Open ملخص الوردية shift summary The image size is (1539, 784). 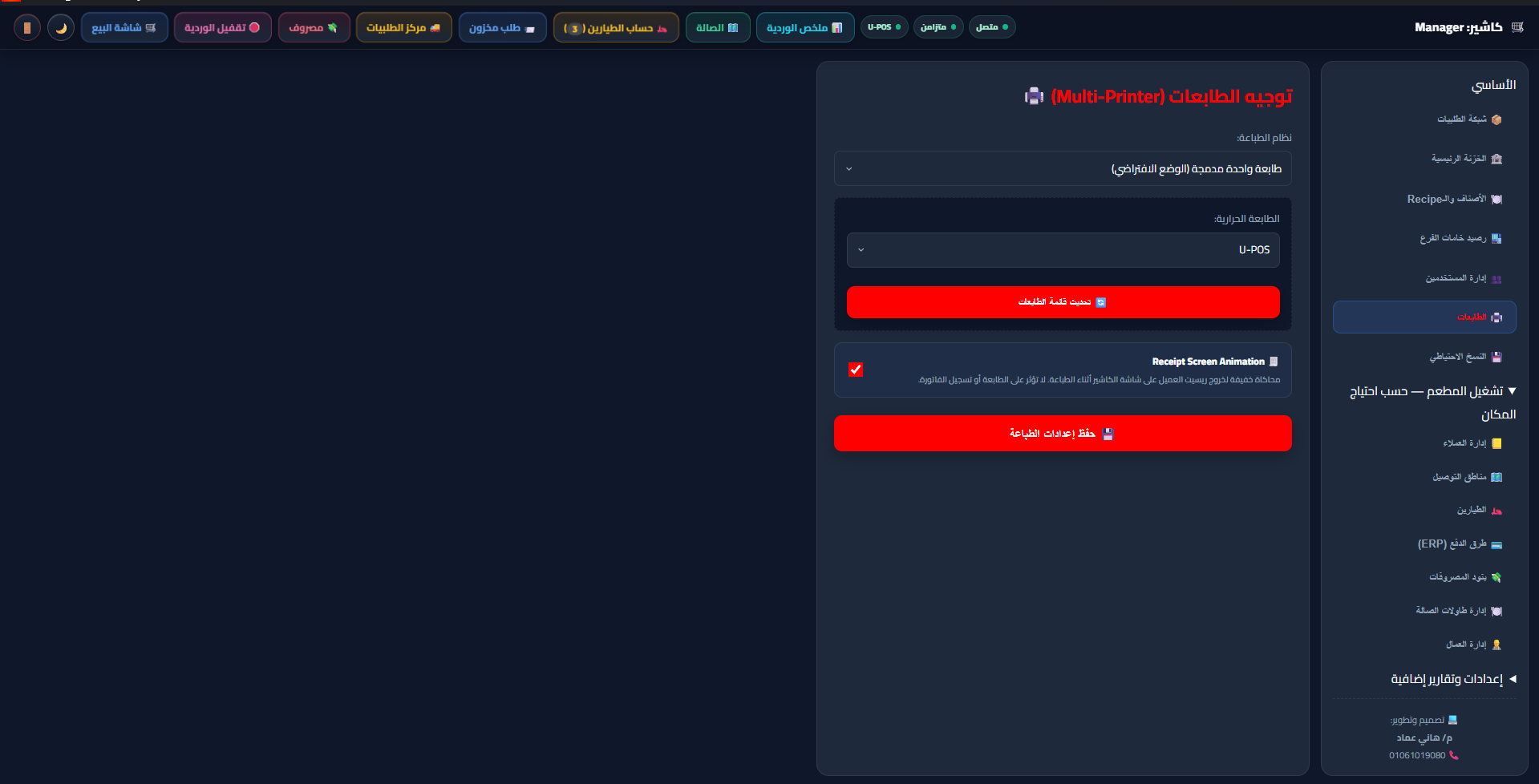coord(805,27)
